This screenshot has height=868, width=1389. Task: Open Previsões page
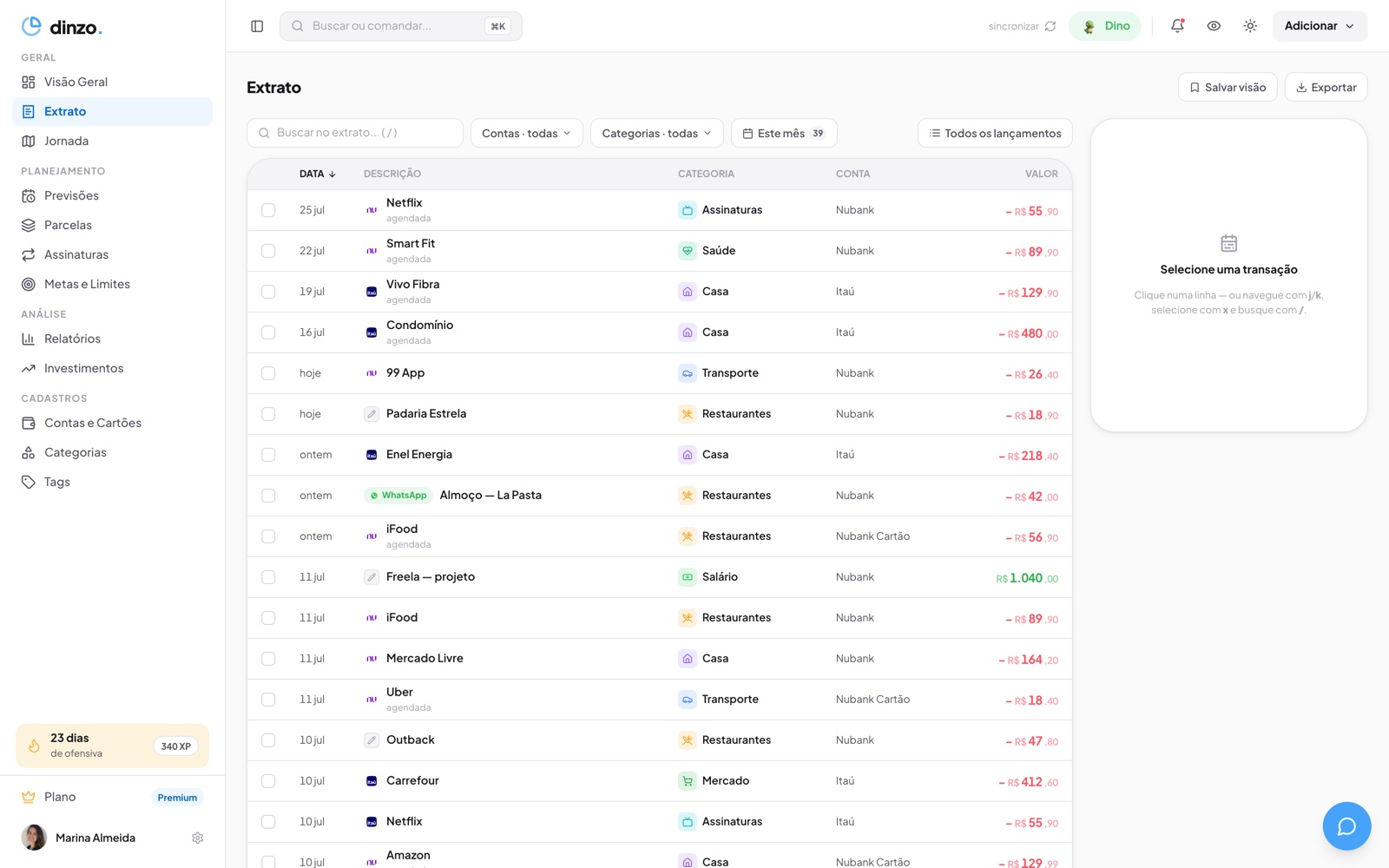click(112, 195)
